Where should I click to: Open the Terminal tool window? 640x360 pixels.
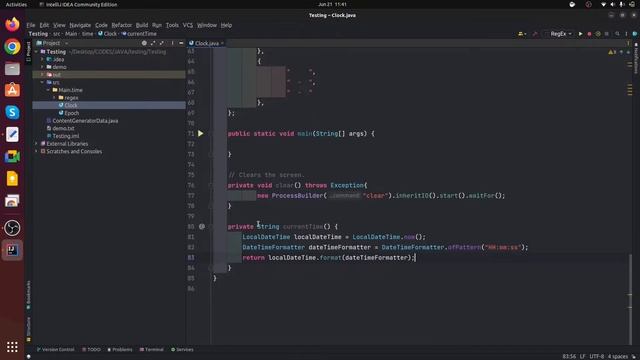pos(151,349)
